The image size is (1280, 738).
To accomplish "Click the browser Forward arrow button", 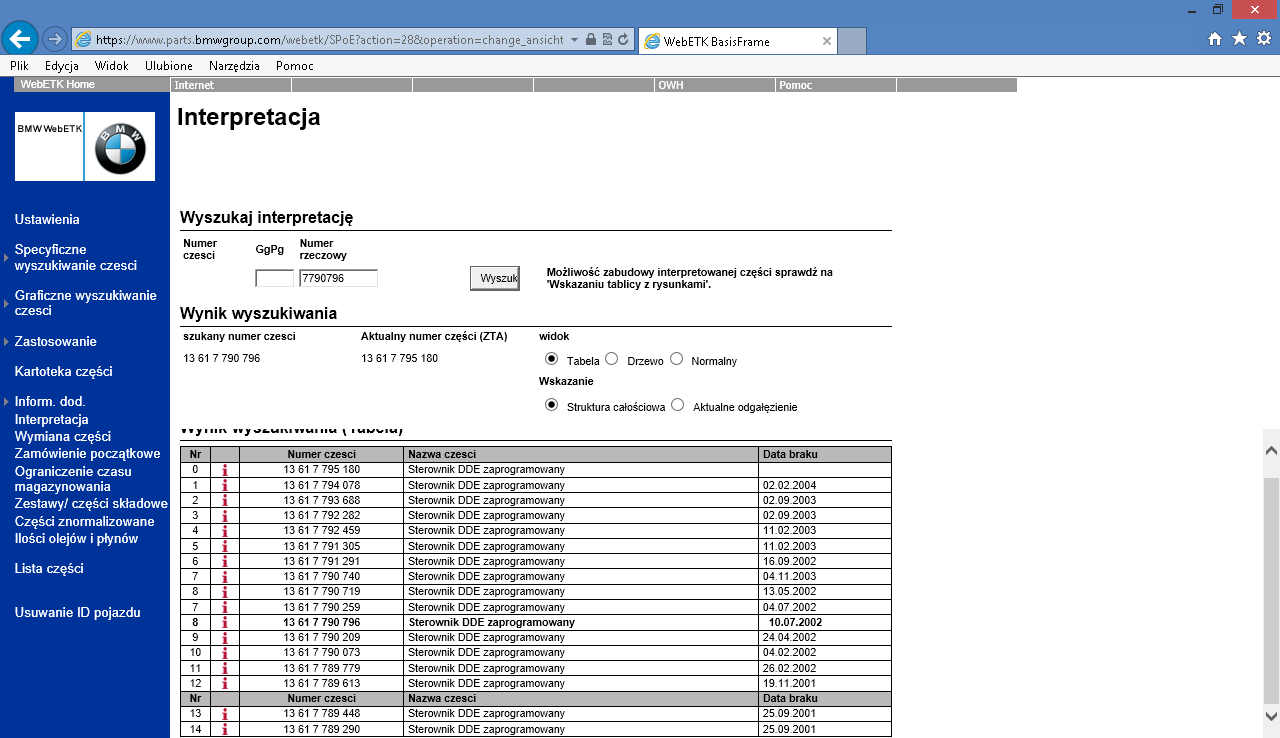I will point(55,39).
